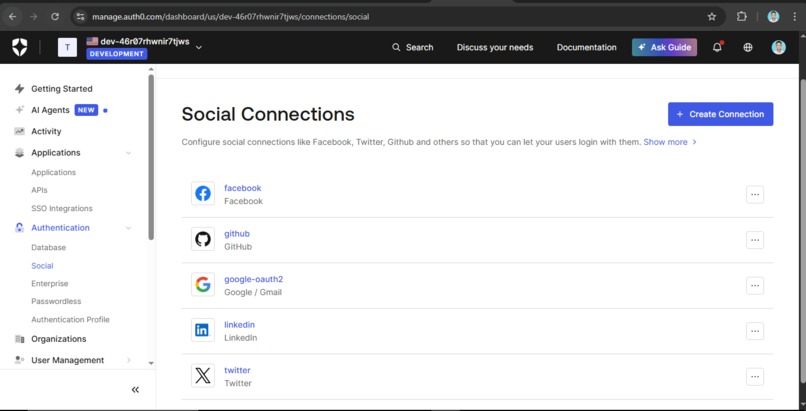Launch the Ask Guide assistant
Image resolution: width=806 pixels, height=411 pixels.
click(x=664, y=47)
